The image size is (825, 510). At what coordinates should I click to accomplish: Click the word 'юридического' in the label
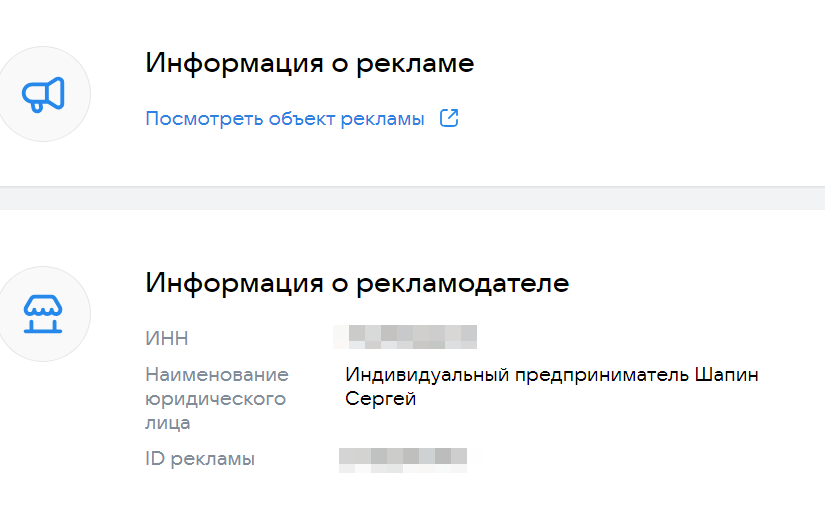pyautogui.click(x=215, y=399)
